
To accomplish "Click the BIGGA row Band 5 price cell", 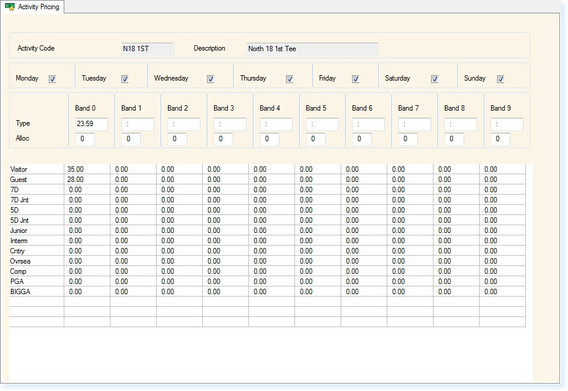I will [x=318, y=292].
